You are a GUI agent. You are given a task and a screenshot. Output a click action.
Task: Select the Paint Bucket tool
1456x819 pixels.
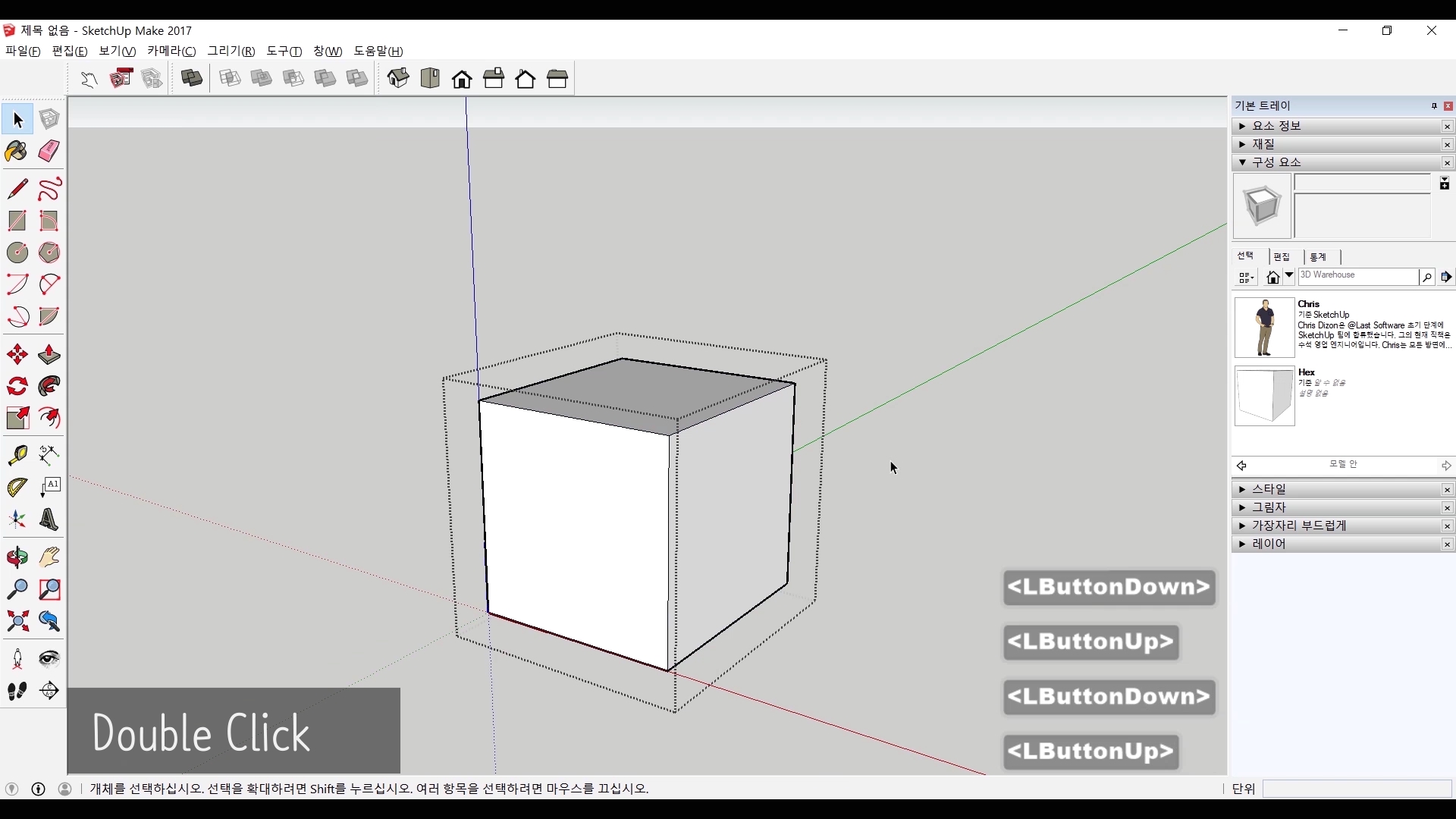17,152
